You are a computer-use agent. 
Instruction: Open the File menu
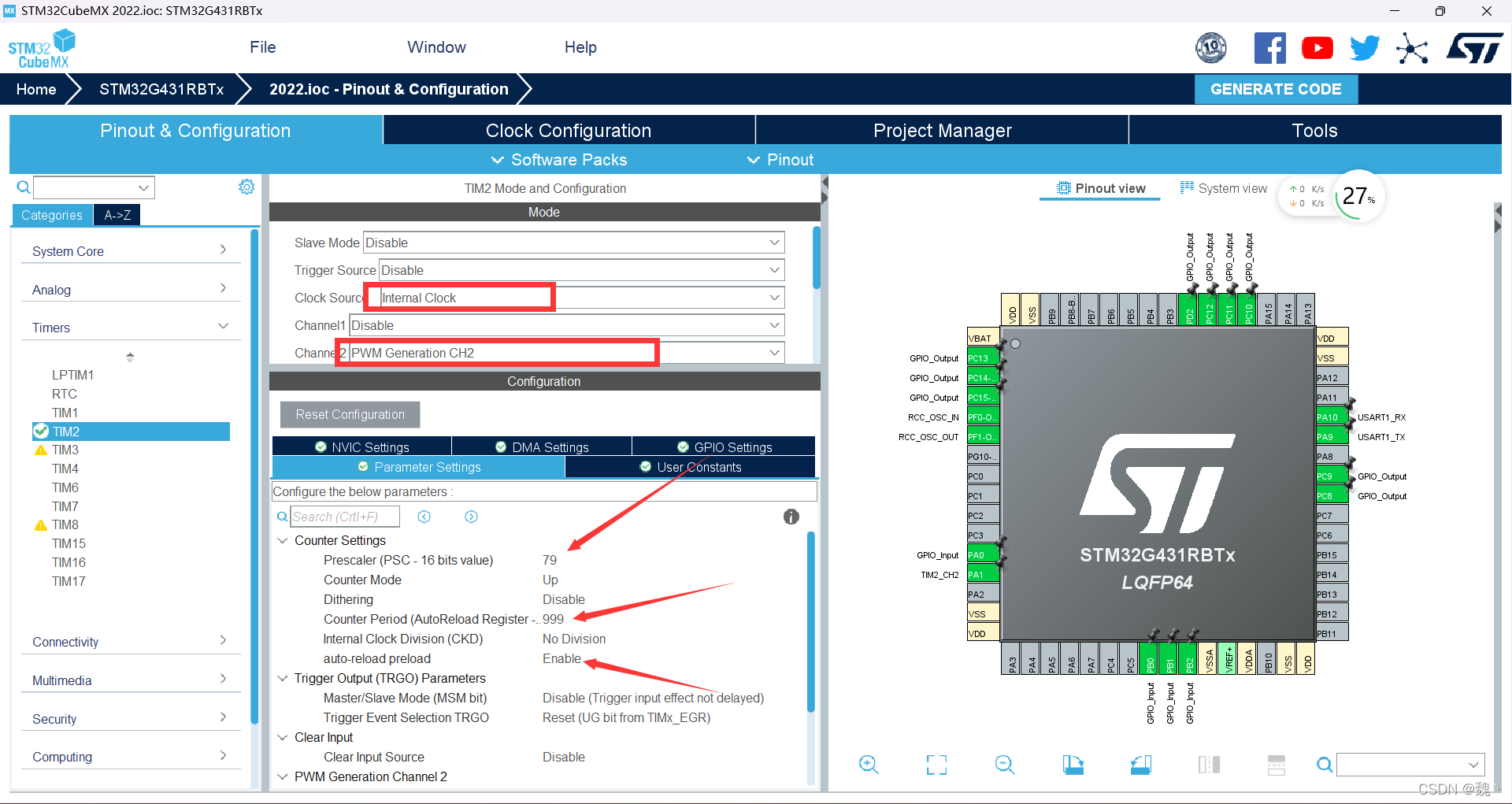(x=263, y=47)
